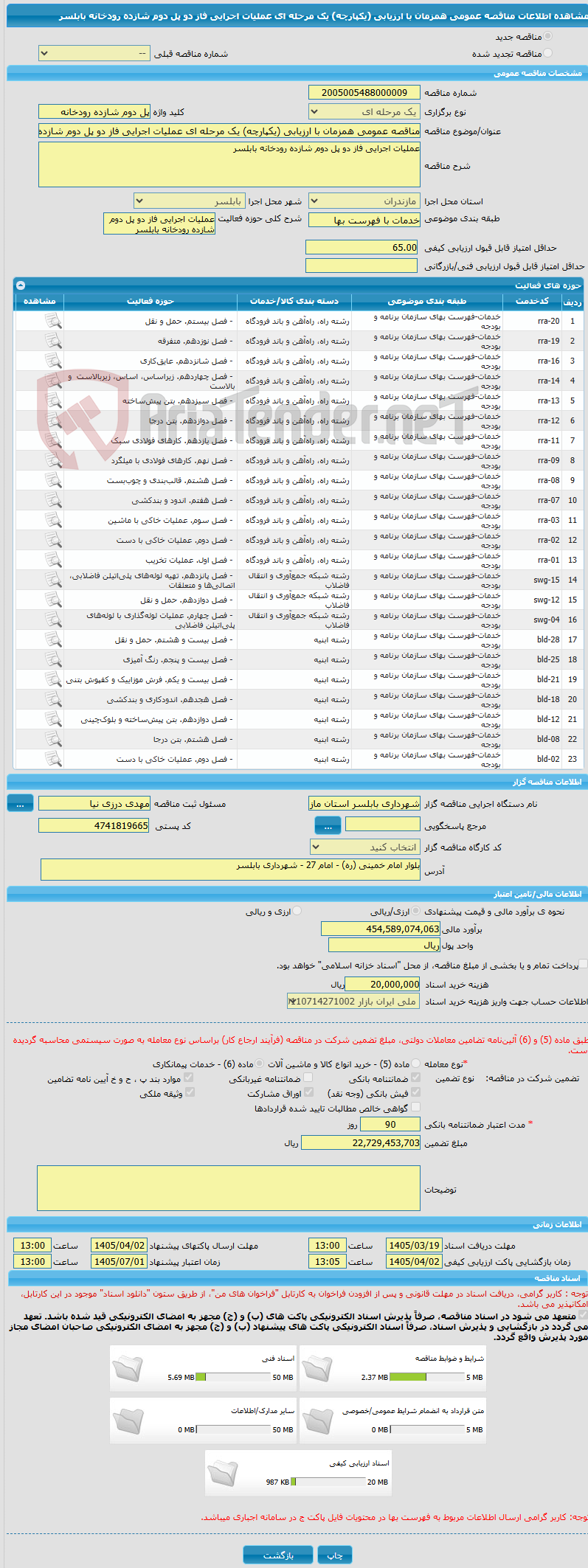Click the مشاهده column header

point(40,301)
